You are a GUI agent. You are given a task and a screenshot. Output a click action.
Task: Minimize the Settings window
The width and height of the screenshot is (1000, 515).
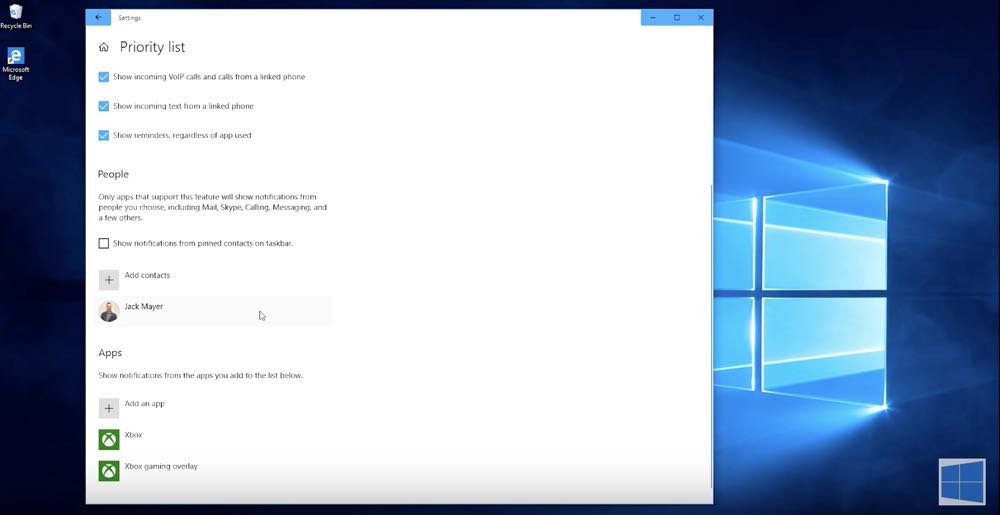point(652,18)
